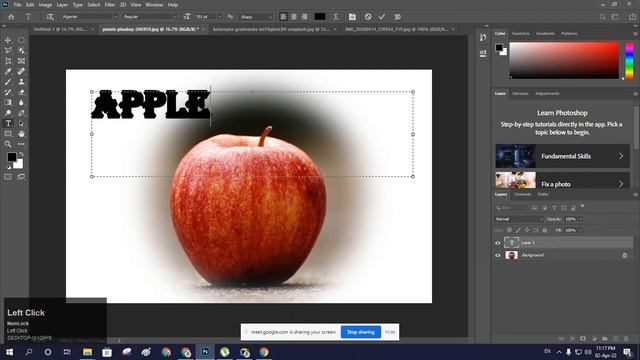Viewport: 640px width, 360px height.
Task: Open the Warp Text option
Action: tap(336, 17)
